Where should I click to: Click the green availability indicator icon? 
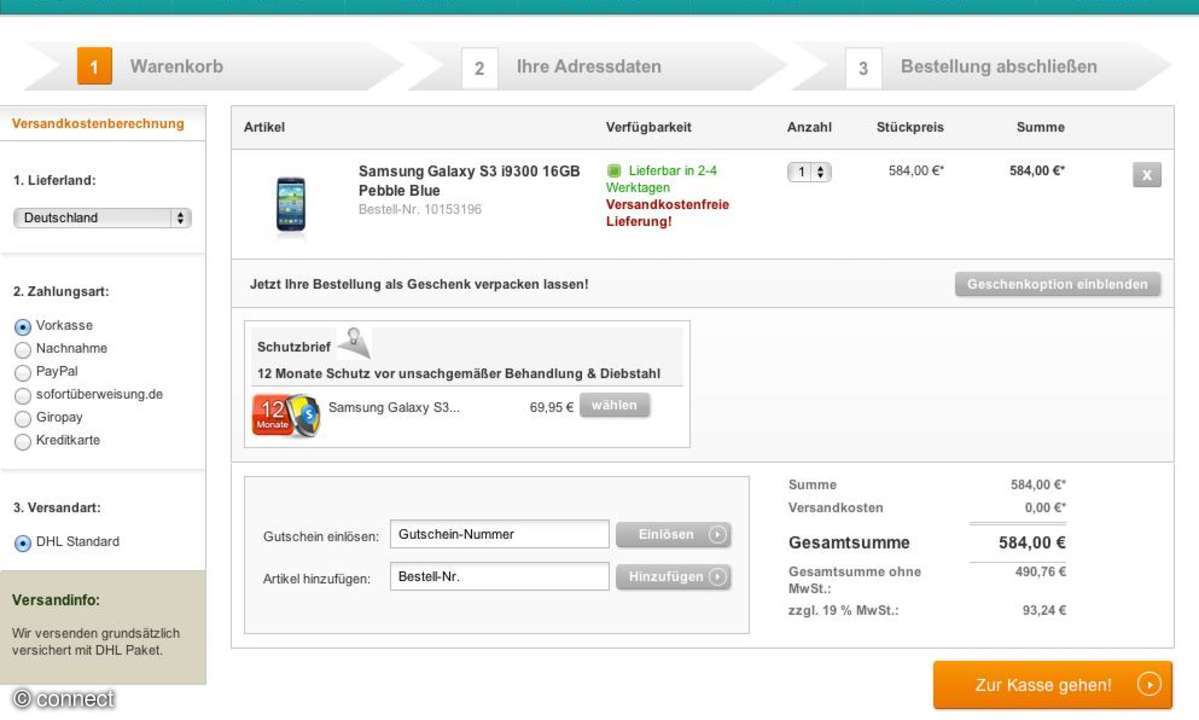614,171
